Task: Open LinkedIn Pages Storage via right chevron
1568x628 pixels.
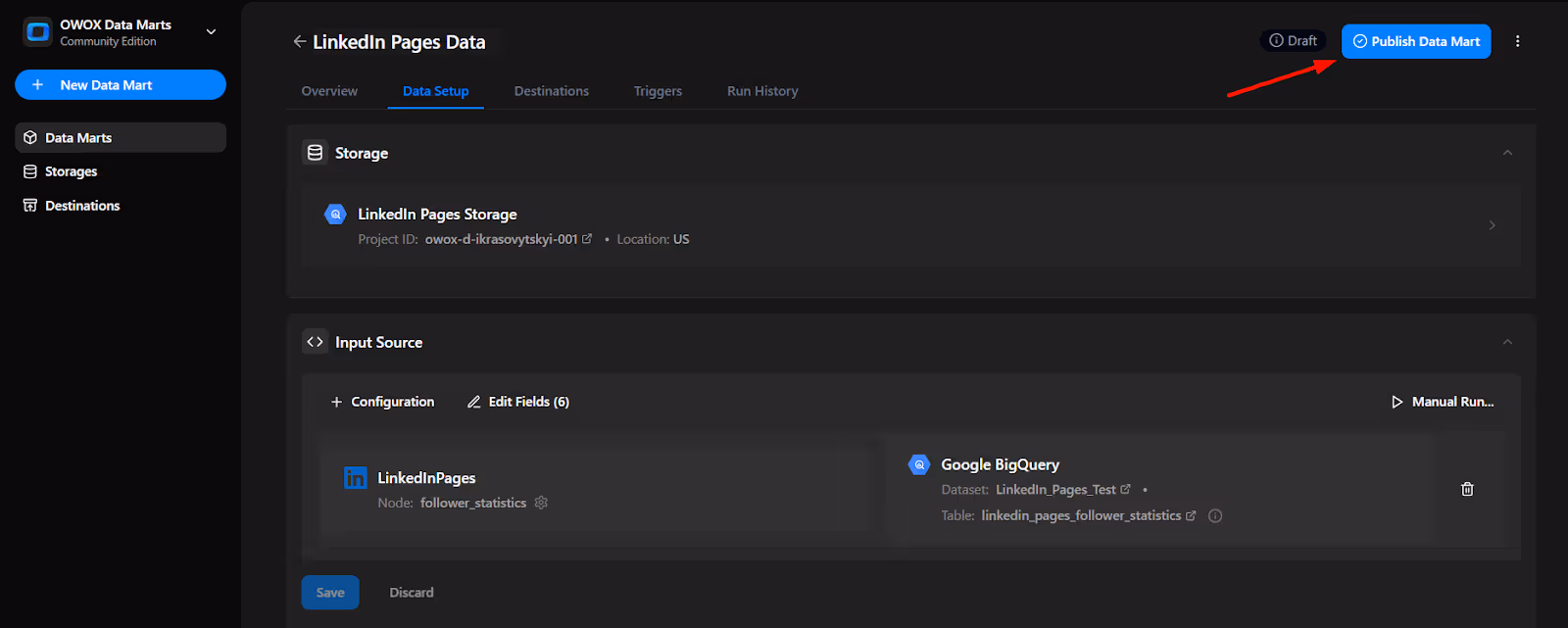Action: (1493, 225)
